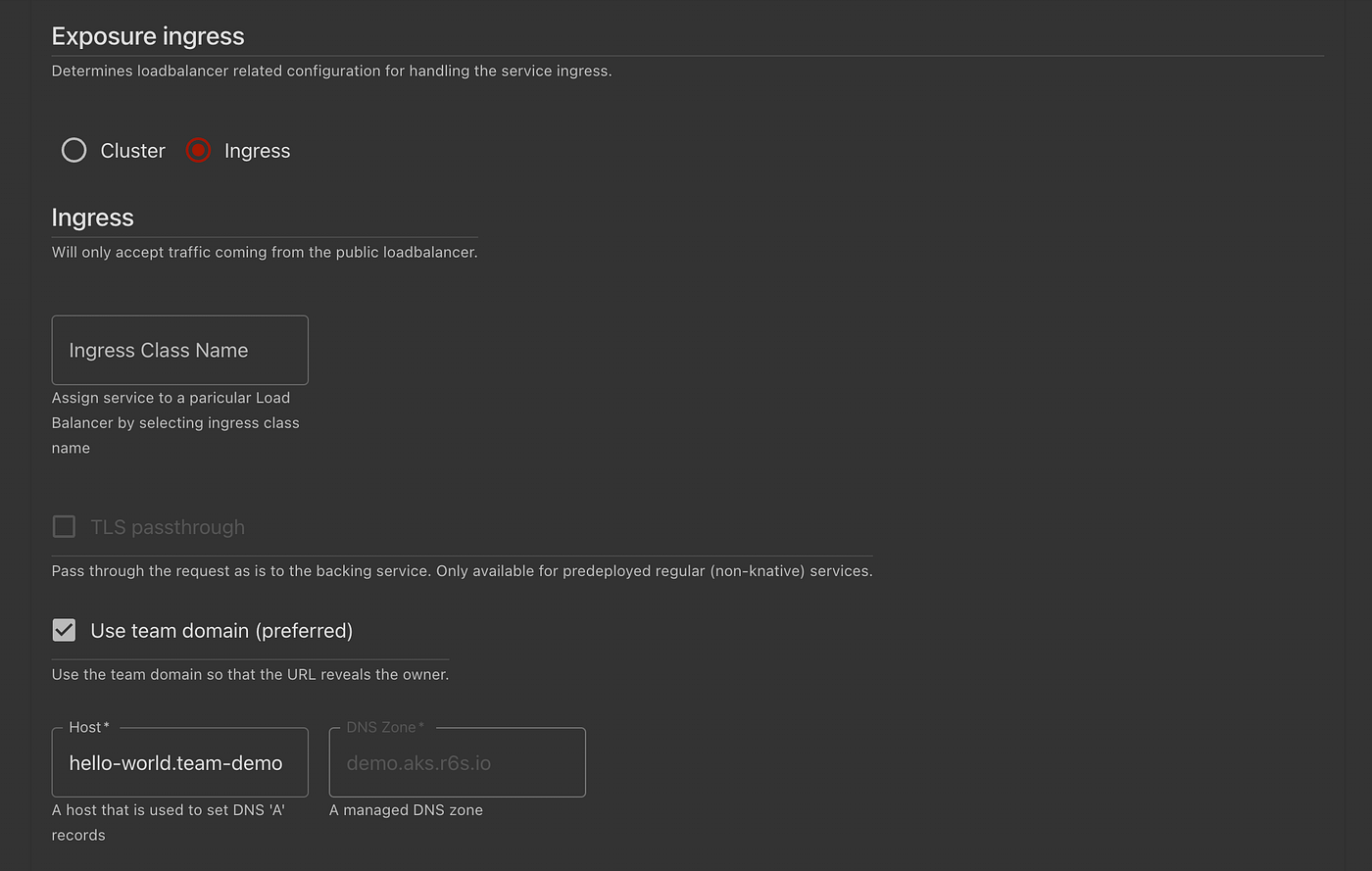Click the Ingress option label beside radio

(x=257, y=151)
